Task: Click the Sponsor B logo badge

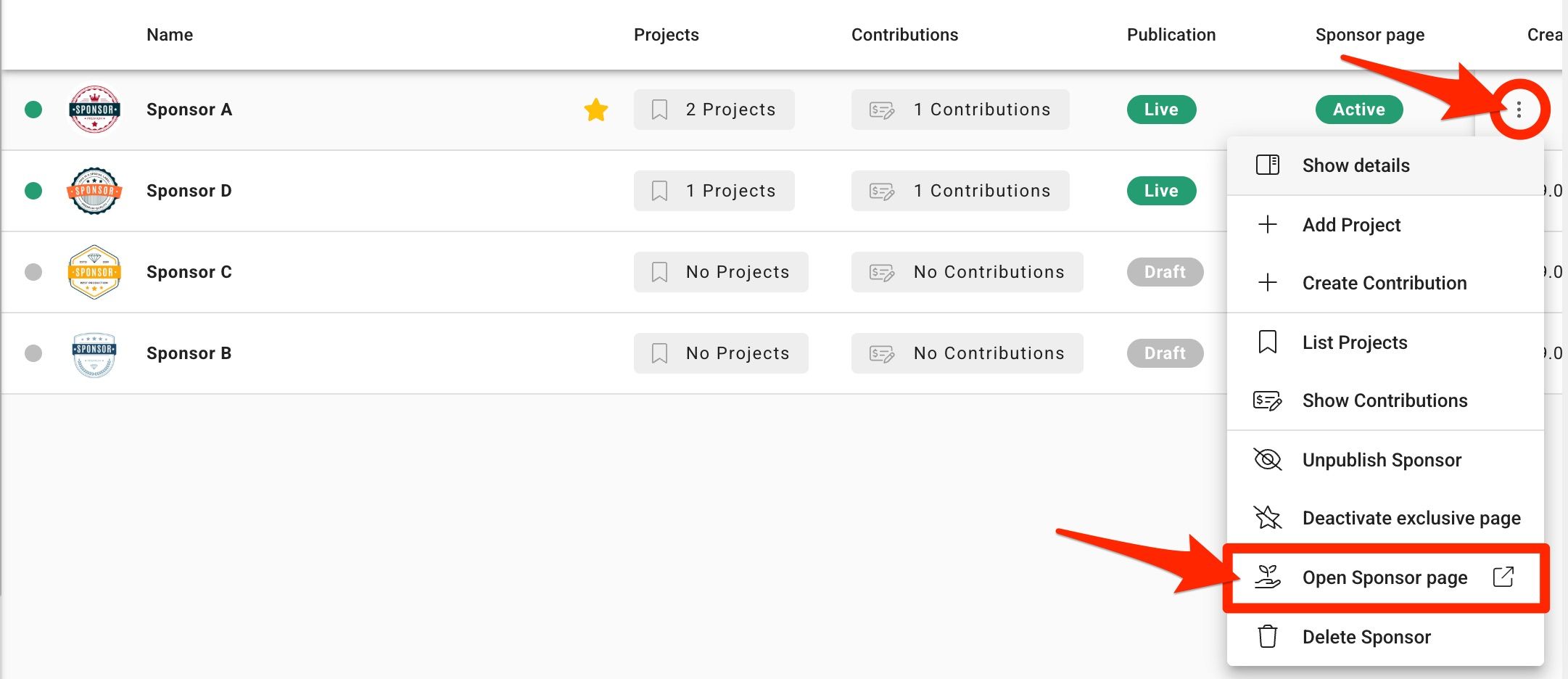Action: tap(94, 354)
